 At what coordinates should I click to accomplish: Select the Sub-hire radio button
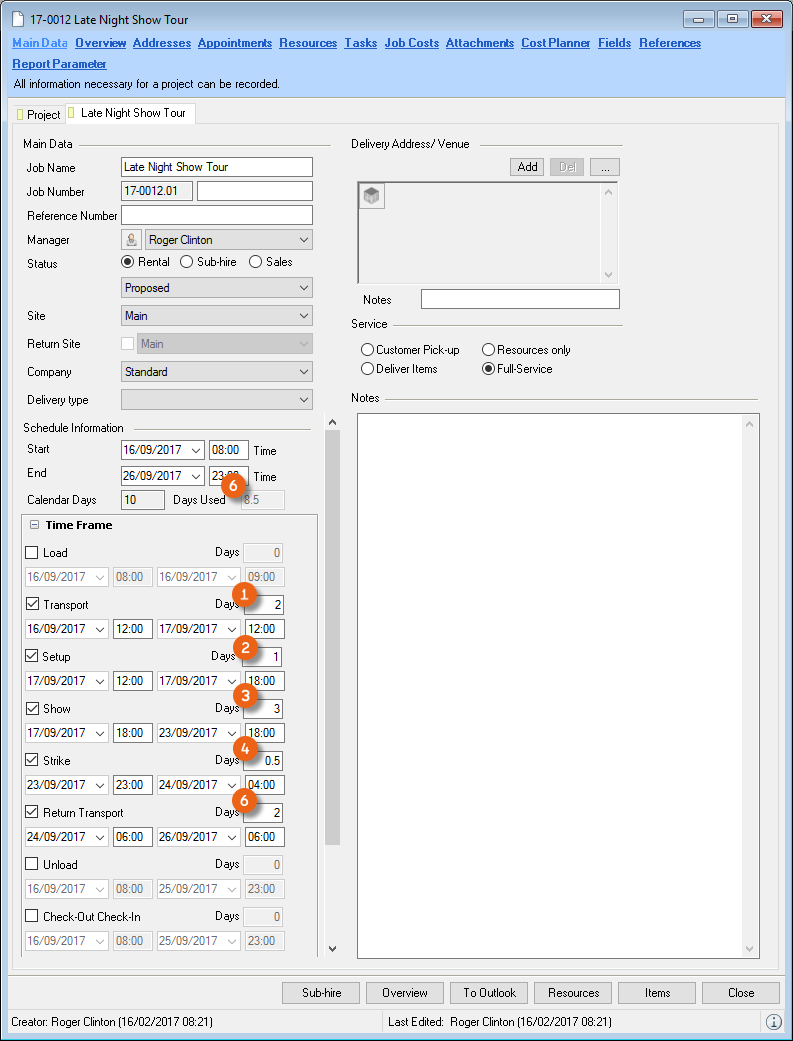coord(187,262)
